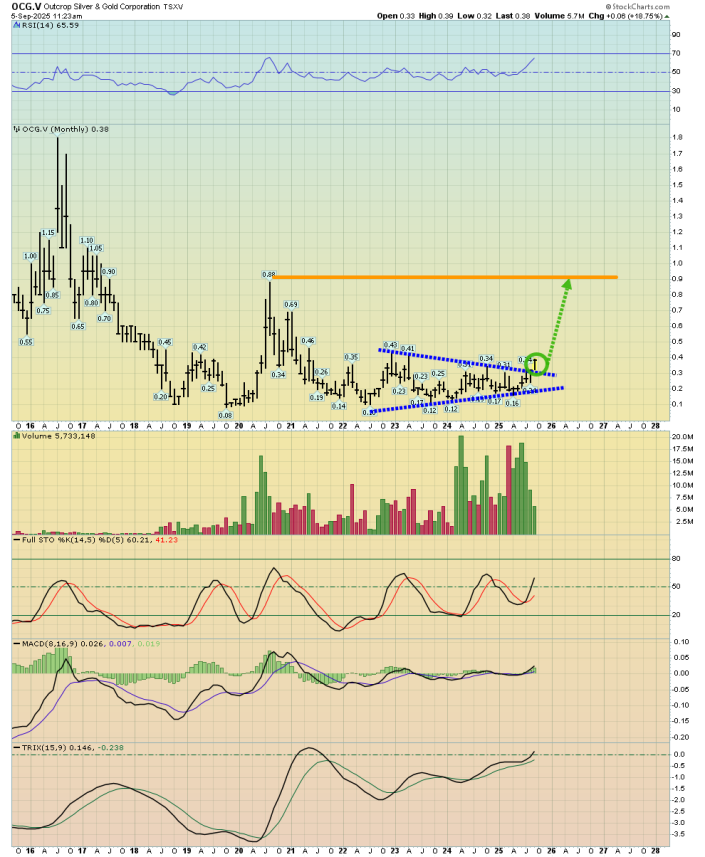This screenshot has height=857, width=705.
Task: Click the 0.45 price label in 2018
Action: tap(164, 342)
